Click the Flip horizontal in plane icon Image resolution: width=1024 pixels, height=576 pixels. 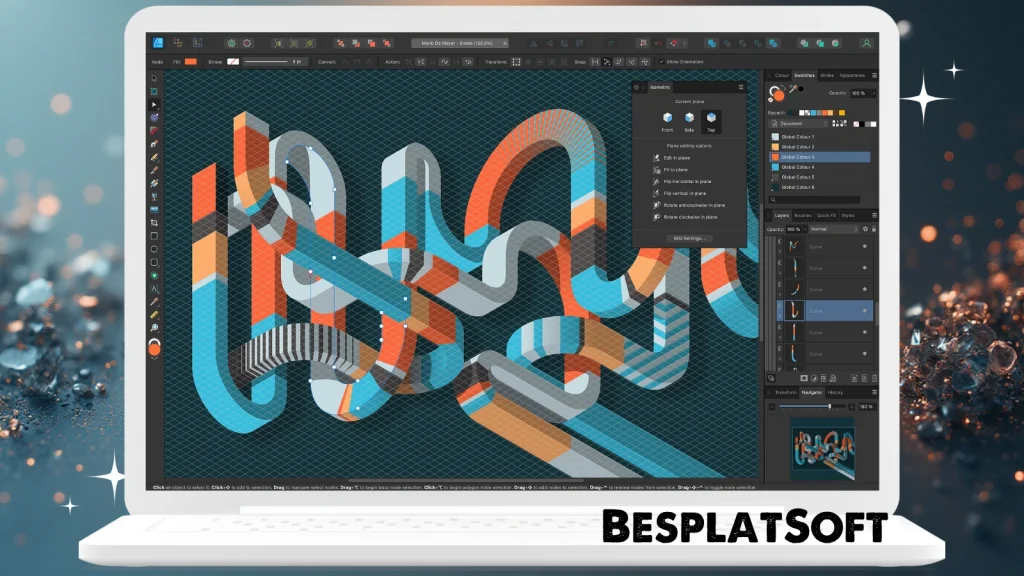click(x=656, y=181)
